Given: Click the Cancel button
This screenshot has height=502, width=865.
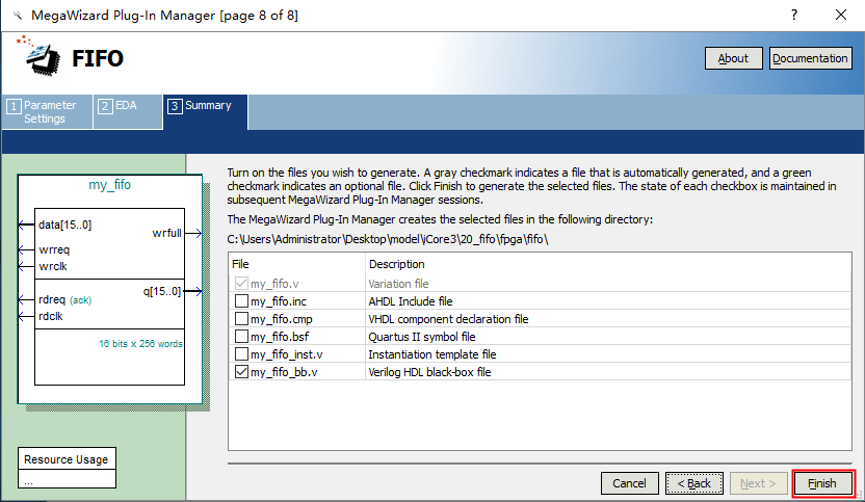Looking at the screenshot, I should pos(629,484).
